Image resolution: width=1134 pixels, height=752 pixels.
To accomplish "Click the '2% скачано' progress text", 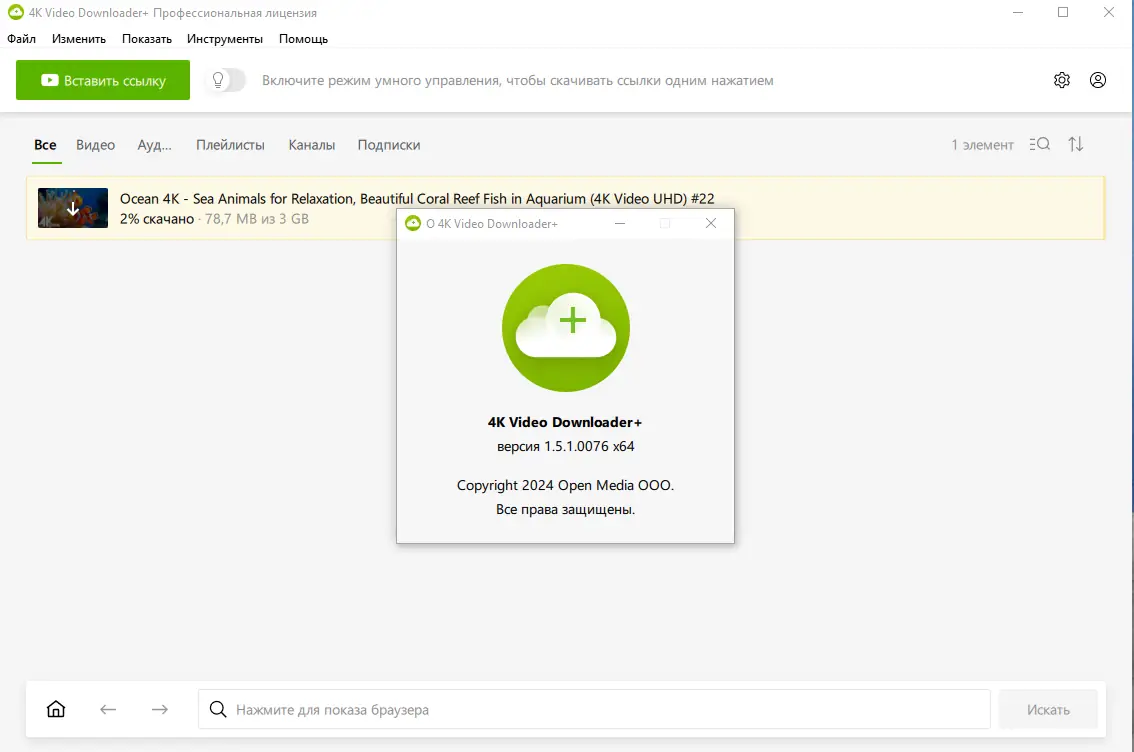I will 157,219.
